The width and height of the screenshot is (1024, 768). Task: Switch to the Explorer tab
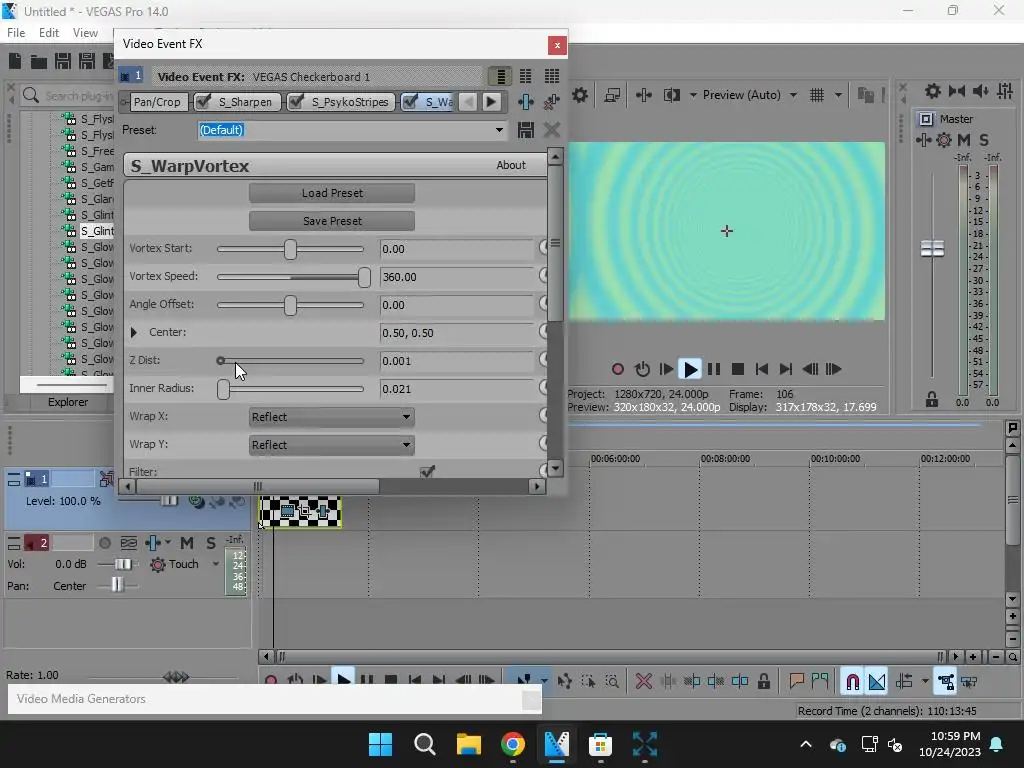pos(68,402)
